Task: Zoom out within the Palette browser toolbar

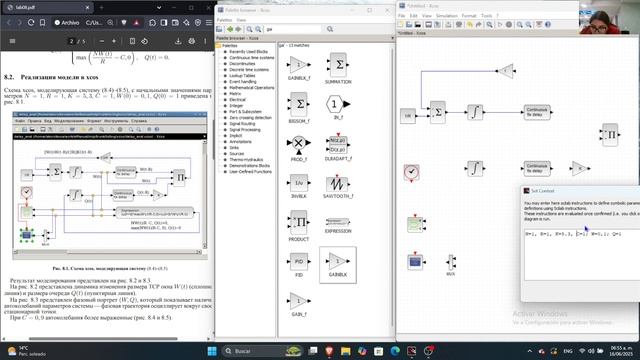Action: (258, 29)
